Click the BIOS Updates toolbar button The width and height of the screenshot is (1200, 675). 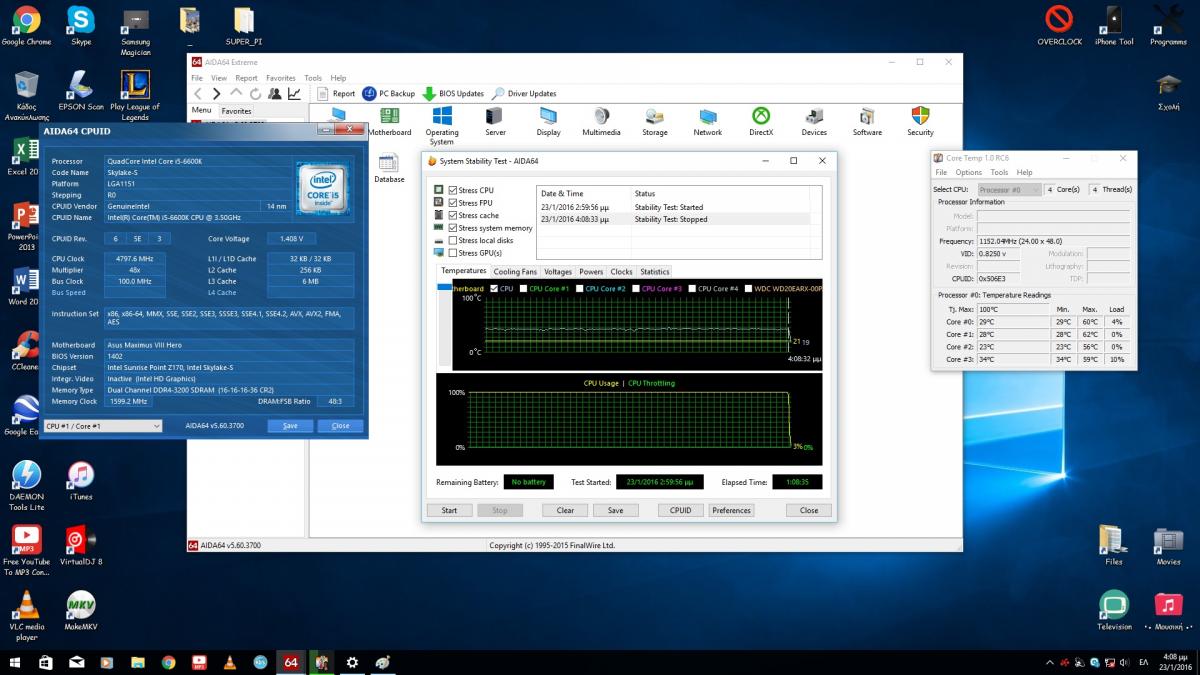click(454, 94)
